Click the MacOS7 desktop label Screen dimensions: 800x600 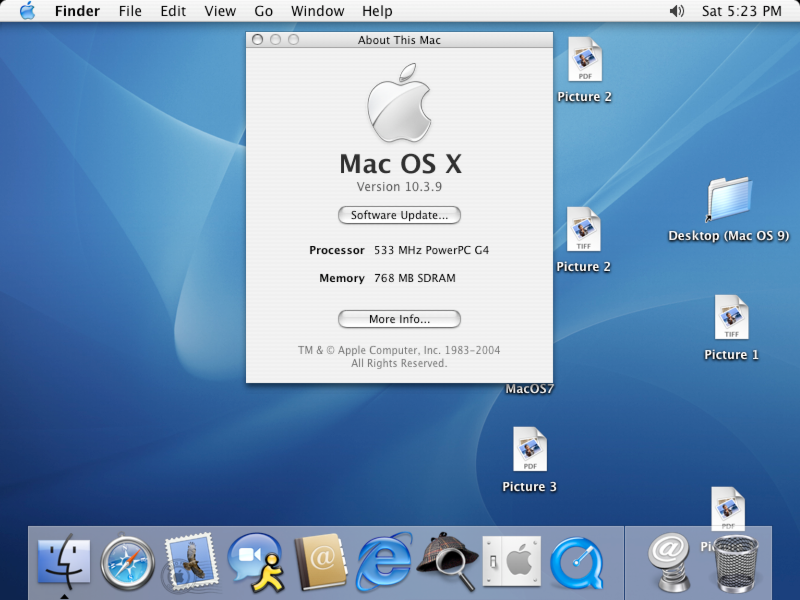click(x=530, y=389)
